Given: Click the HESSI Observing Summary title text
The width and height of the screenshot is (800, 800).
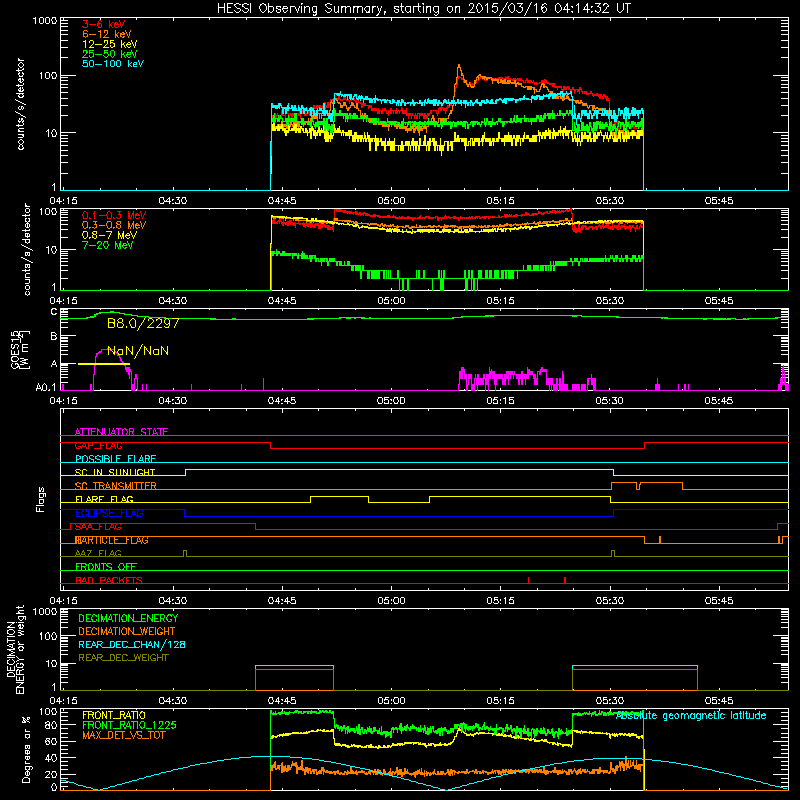Looking at the screenshot, I should click(x=423, y=9).
